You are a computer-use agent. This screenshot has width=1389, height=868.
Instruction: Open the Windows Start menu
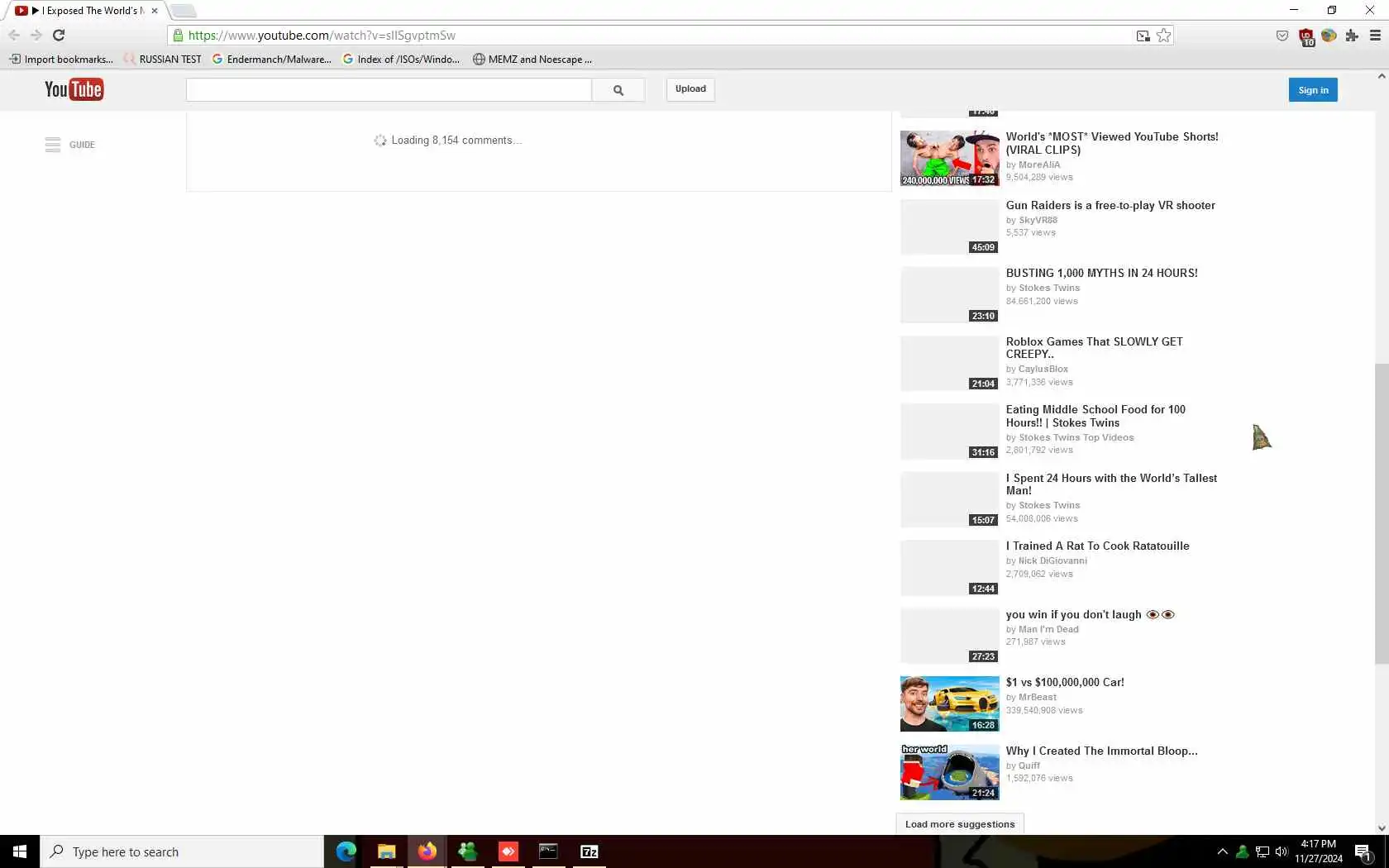click(20, 851)
